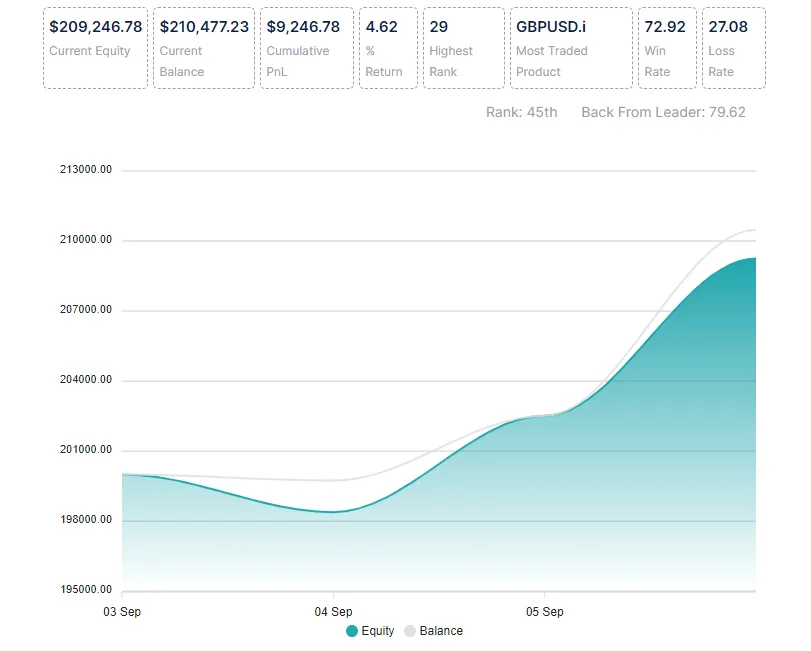Select the Win Rate card showing 72.92
811x651 pixels.
(667, 47)
